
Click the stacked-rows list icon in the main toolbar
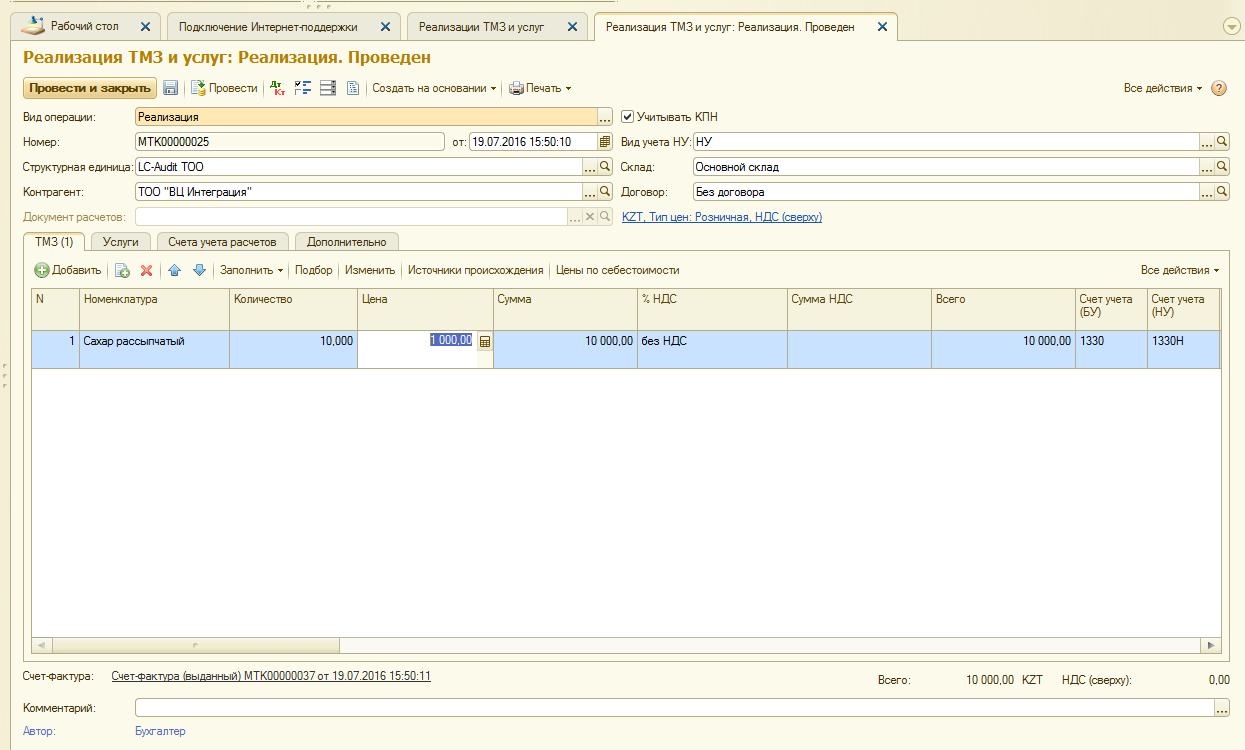[x=328, y=88]
